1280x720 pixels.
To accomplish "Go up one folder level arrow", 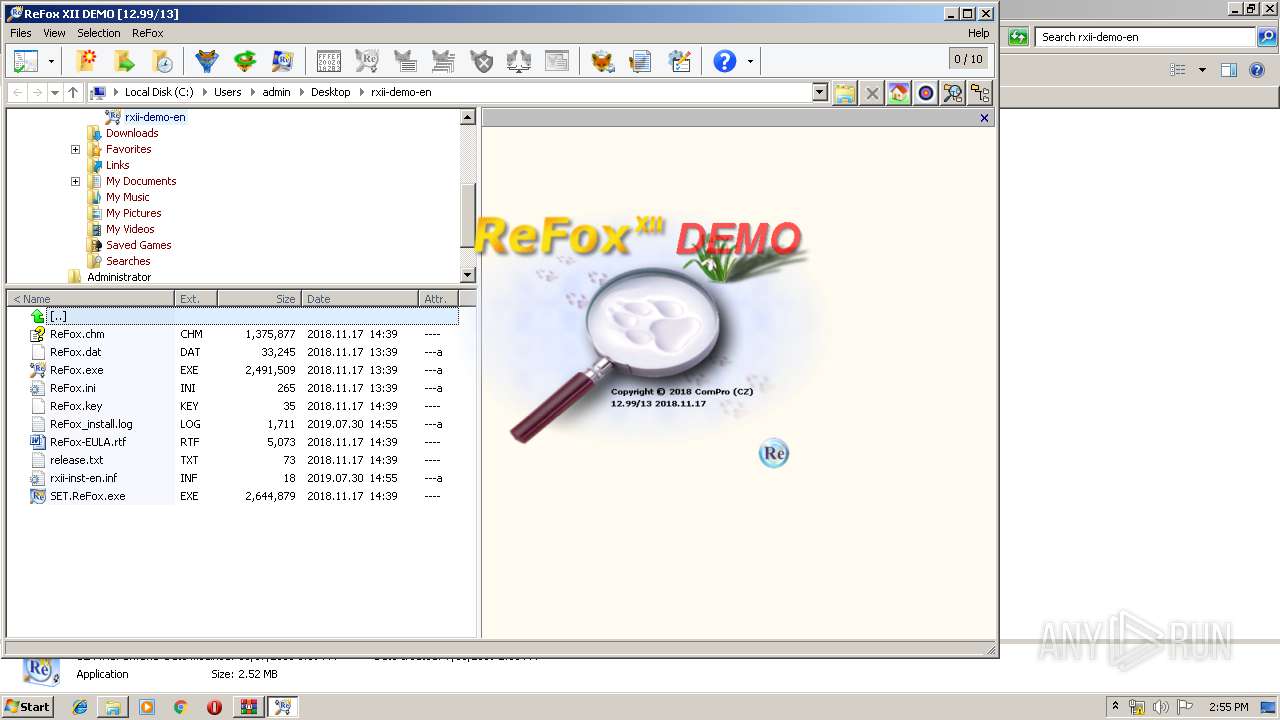I will click(x=73, y=92).
